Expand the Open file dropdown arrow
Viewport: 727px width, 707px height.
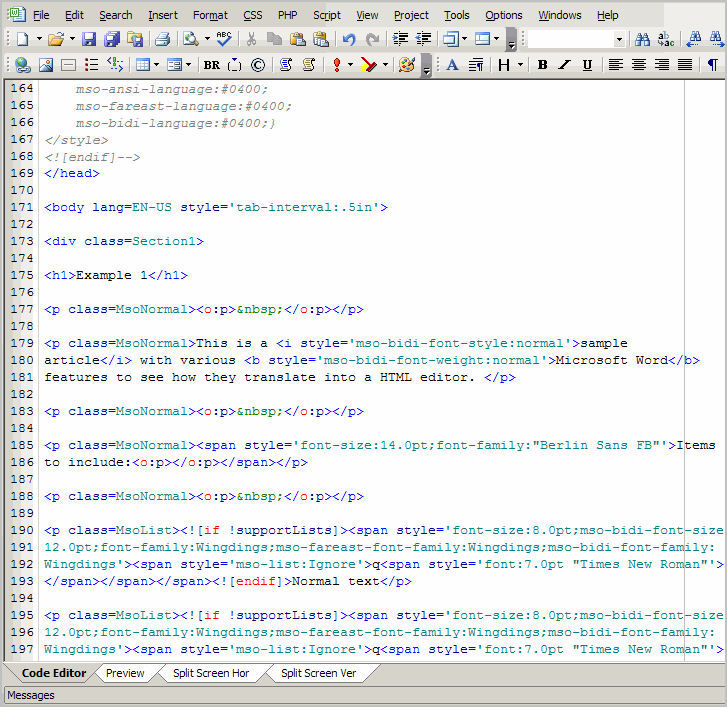click(x=72, y=39)
